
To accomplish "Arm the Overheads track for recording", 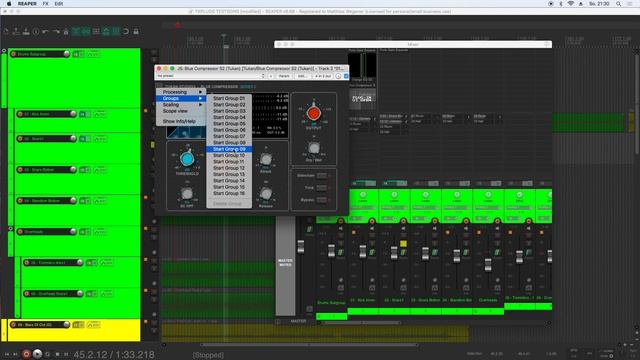I will point(20,231).
